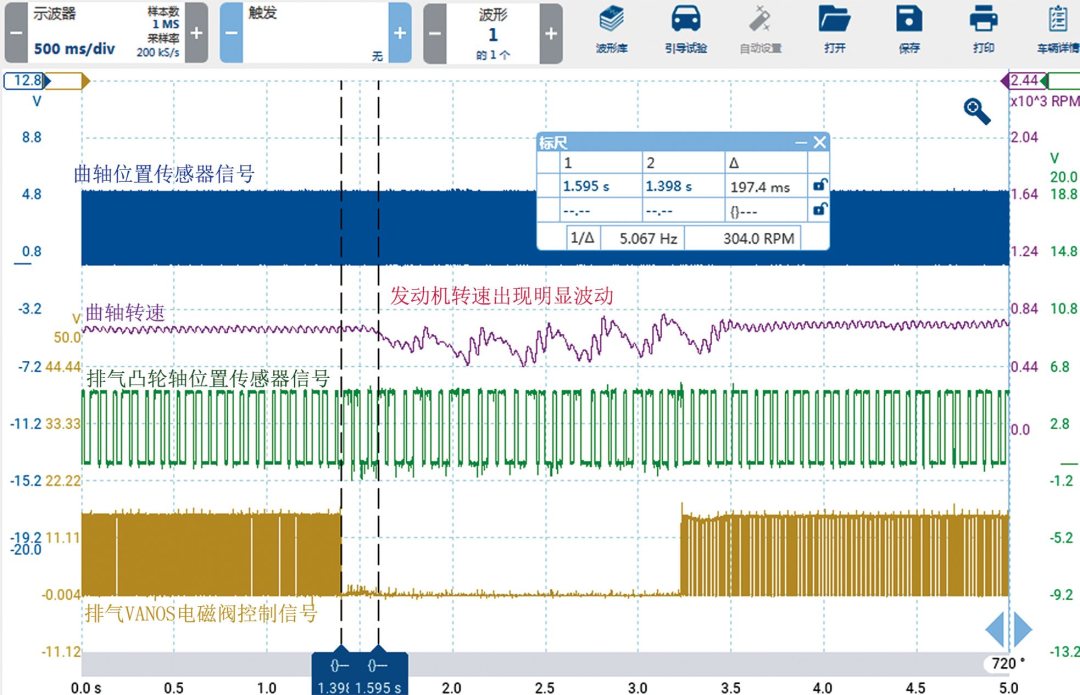The width and height of the screenshot is (1080, 695).
Task: Print the capture (打印)
Action: coord(984,30)
